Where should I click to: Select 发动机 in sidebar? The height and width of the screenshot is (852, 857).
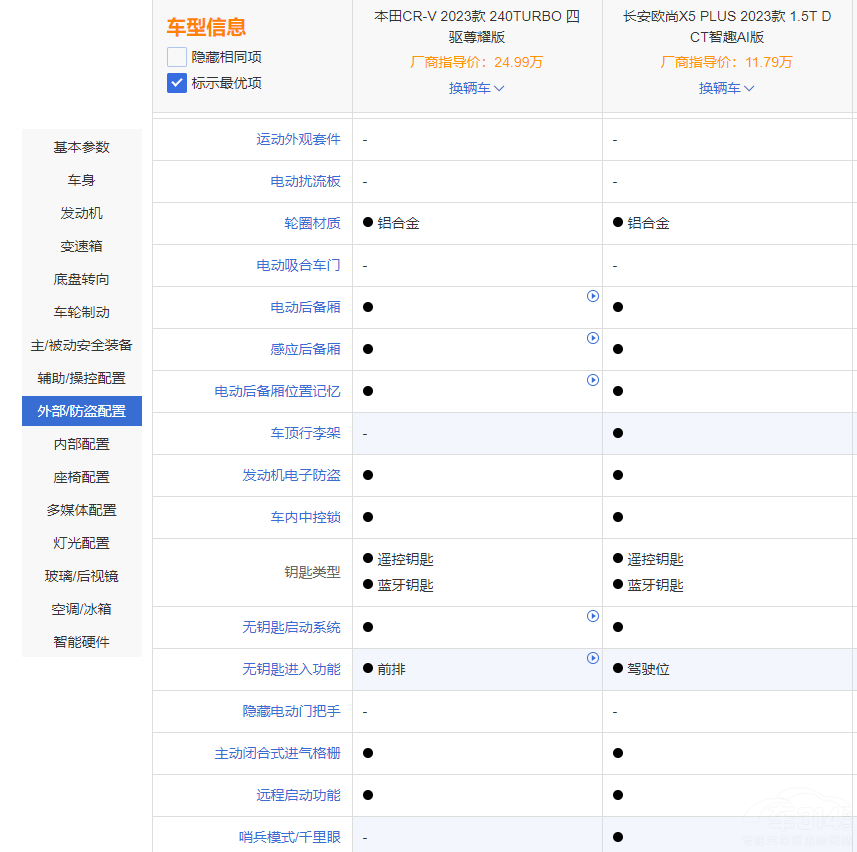point(82,213)
